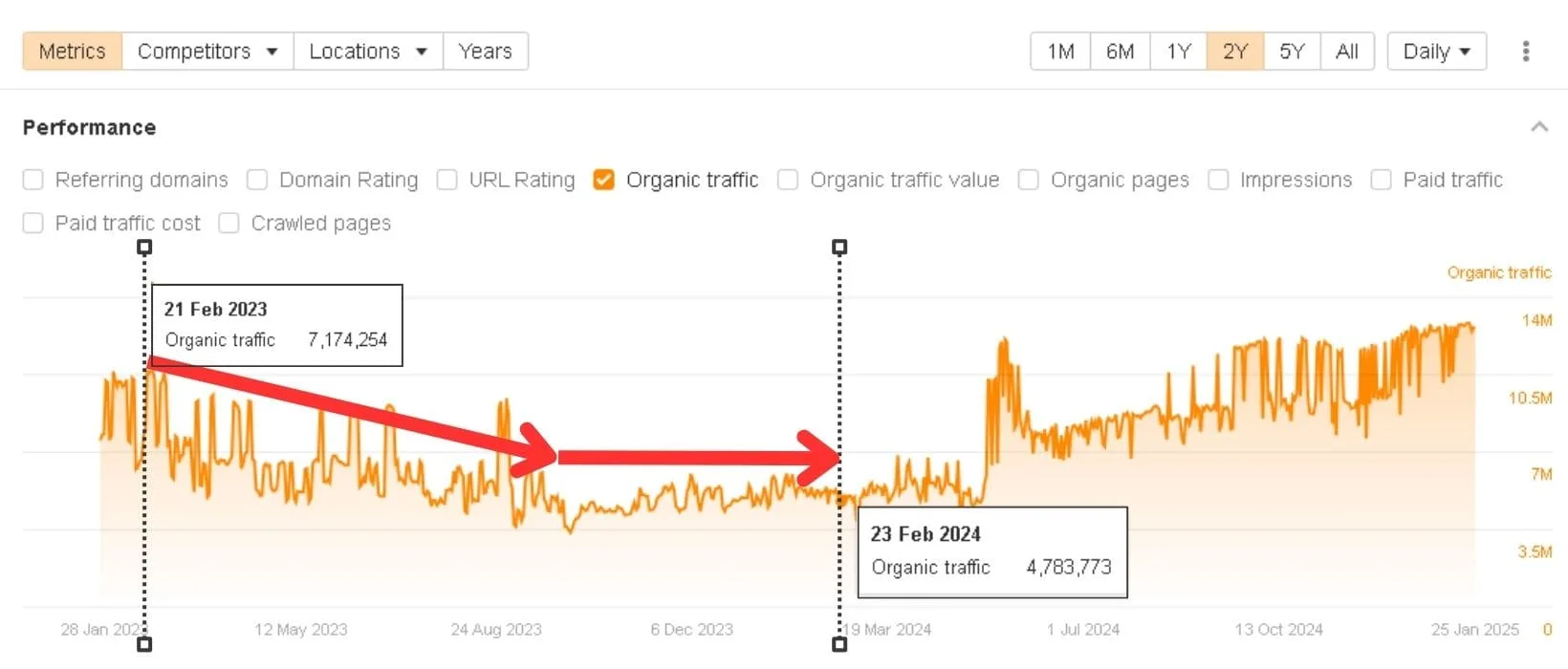The image size is (1568, 669).
Task: Choose the 6M time range
Action: [1120, 52]
